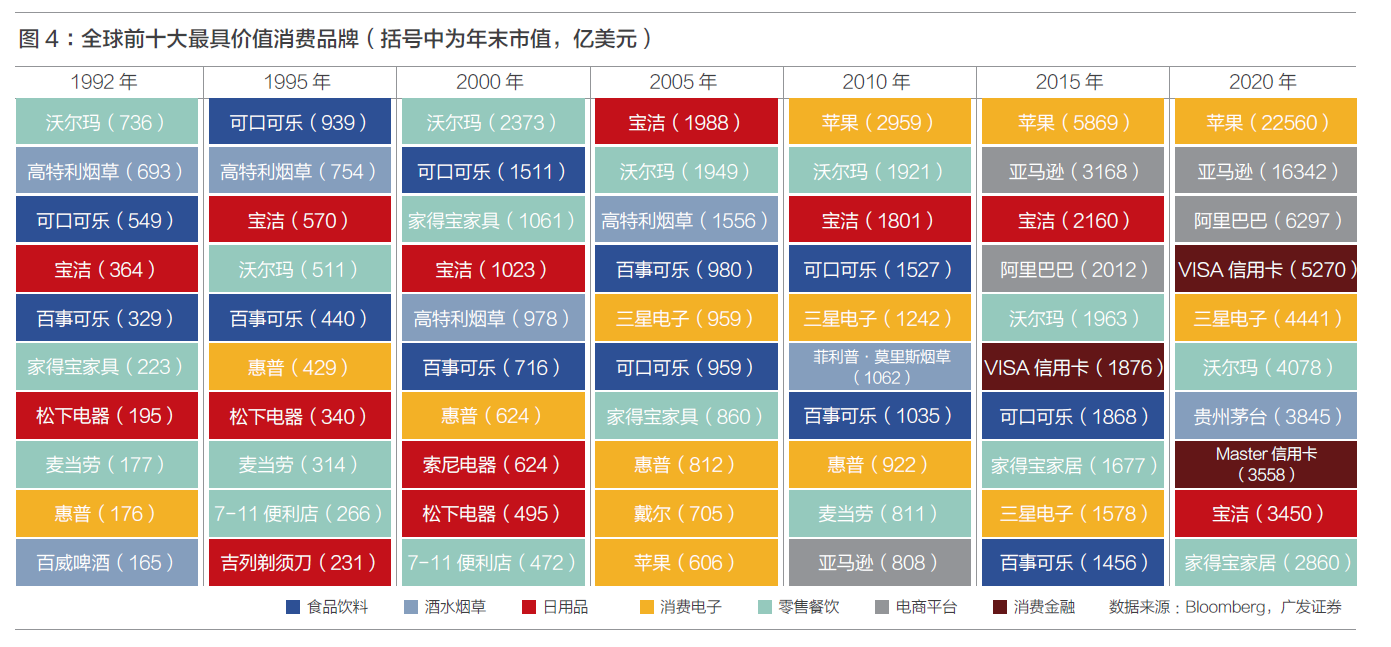The image size is (1391, 647).
Task: Select the cell 家得宝家具（1061）
Action: point(493,220)
